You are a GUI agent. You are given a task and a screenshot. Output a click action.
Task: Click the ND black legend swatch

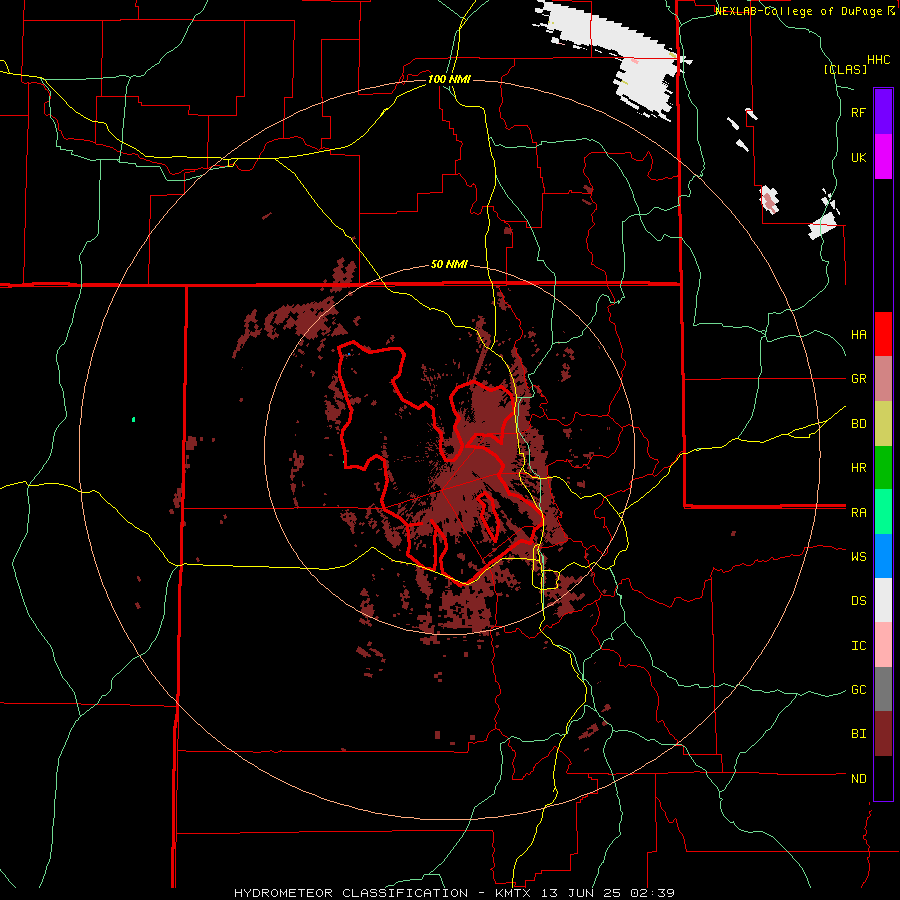pyautogui.click(x=883, y=778)
